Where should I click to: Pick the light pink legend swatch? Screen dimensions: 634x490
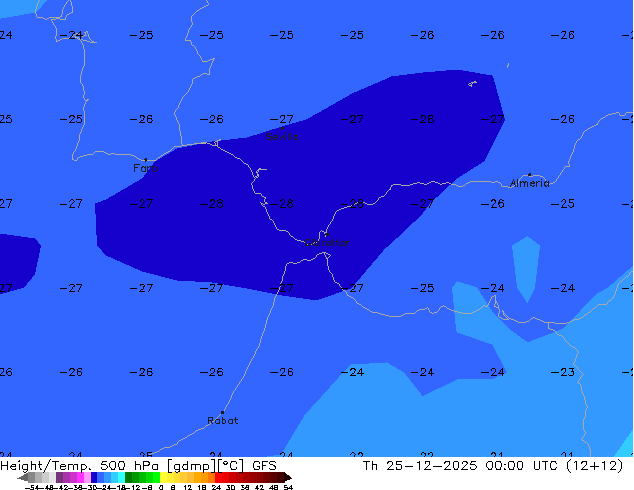pos(87,477)
